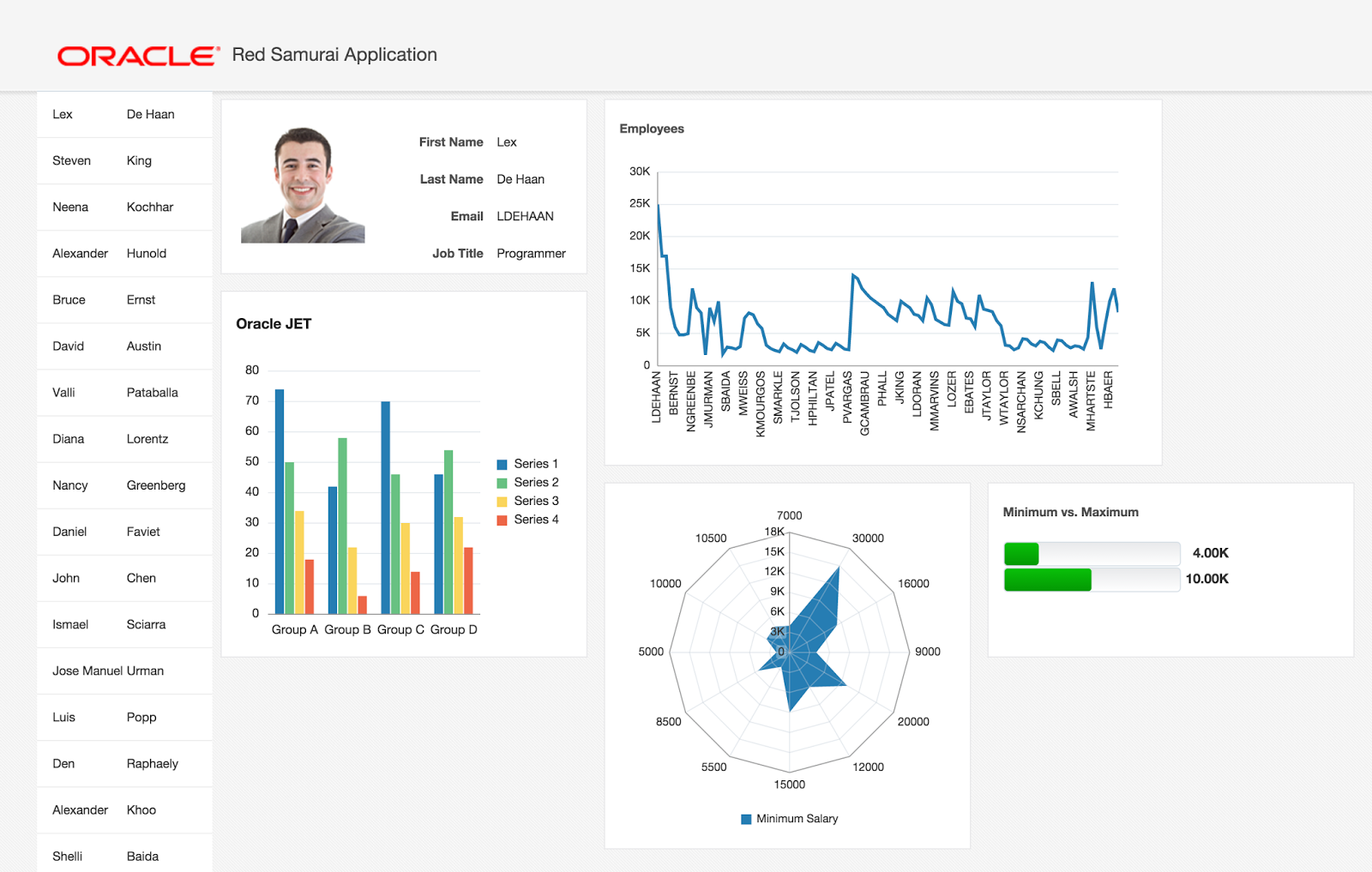Click the 10.00K progress bar

tap(1092, 580)
